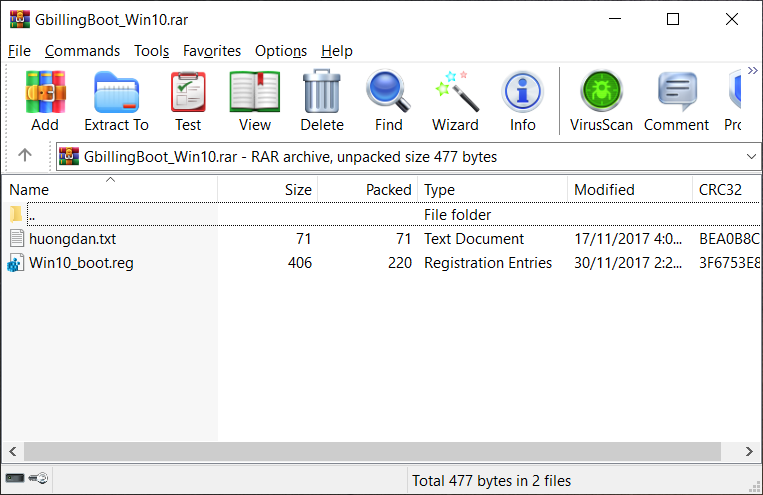Click the horizontal scrollbar thumb

(x=372, y=451)
